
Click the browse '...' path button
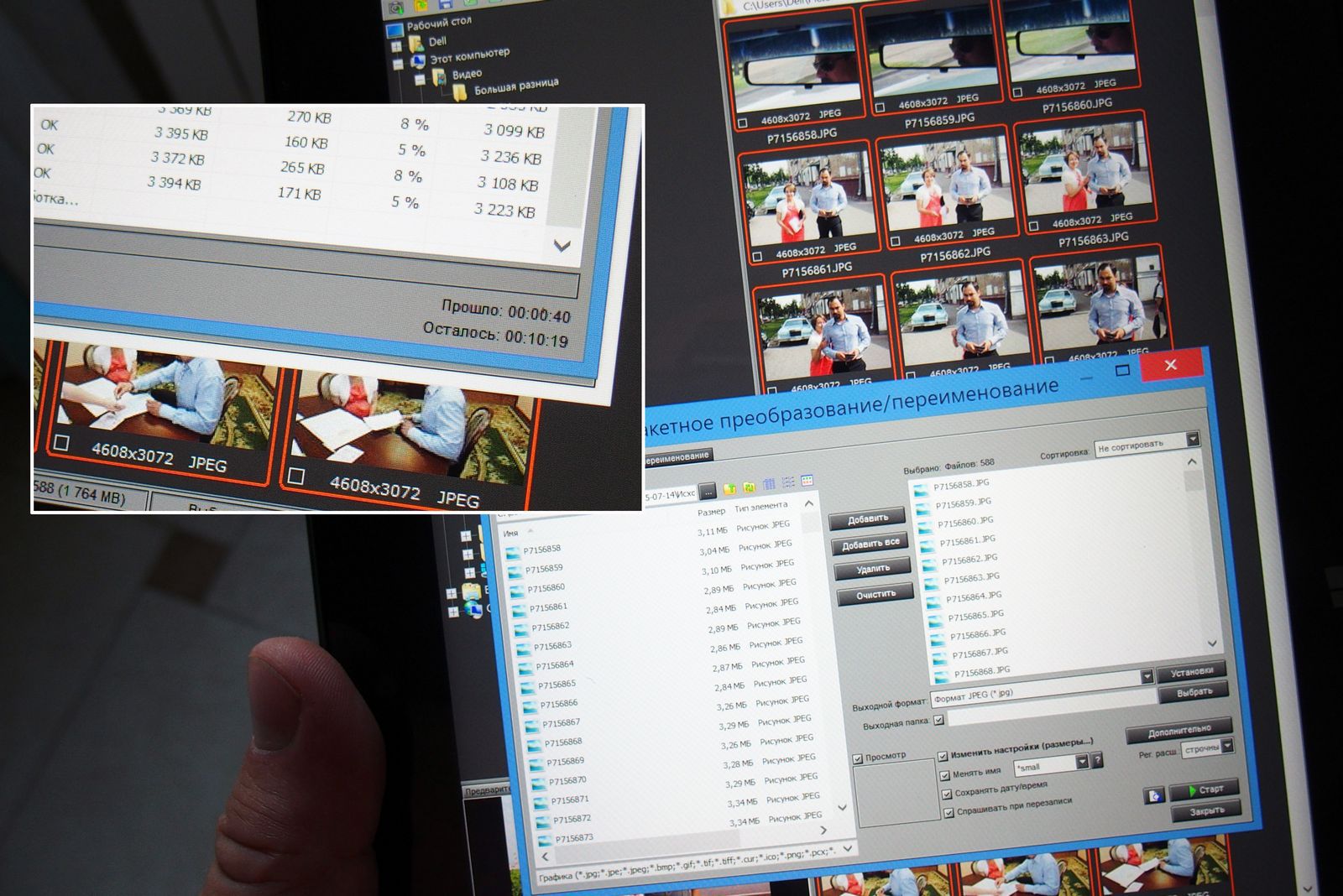click(708, 491)
